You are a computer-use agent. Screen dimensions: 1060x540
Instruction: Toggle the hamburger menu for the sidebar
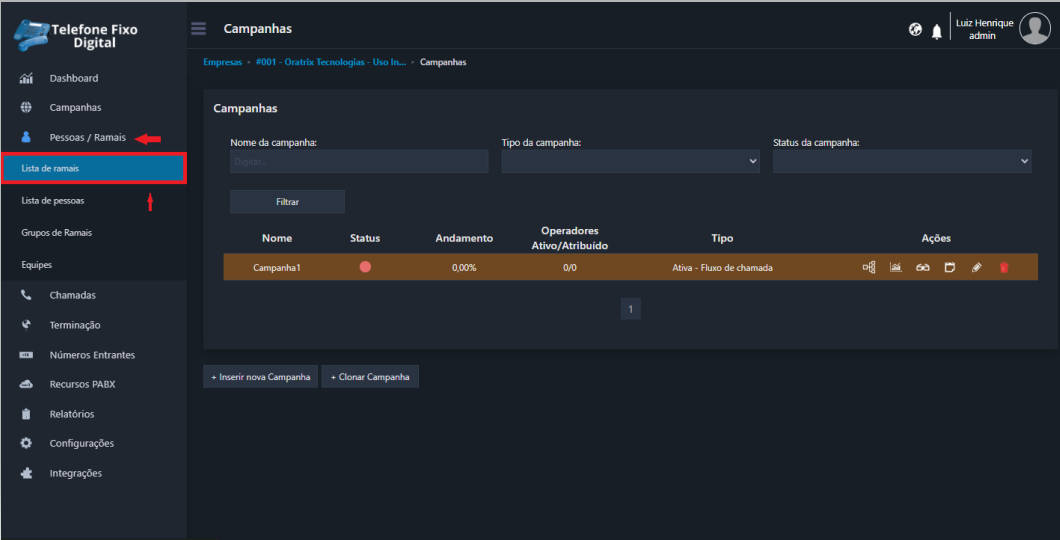(198, 28)
